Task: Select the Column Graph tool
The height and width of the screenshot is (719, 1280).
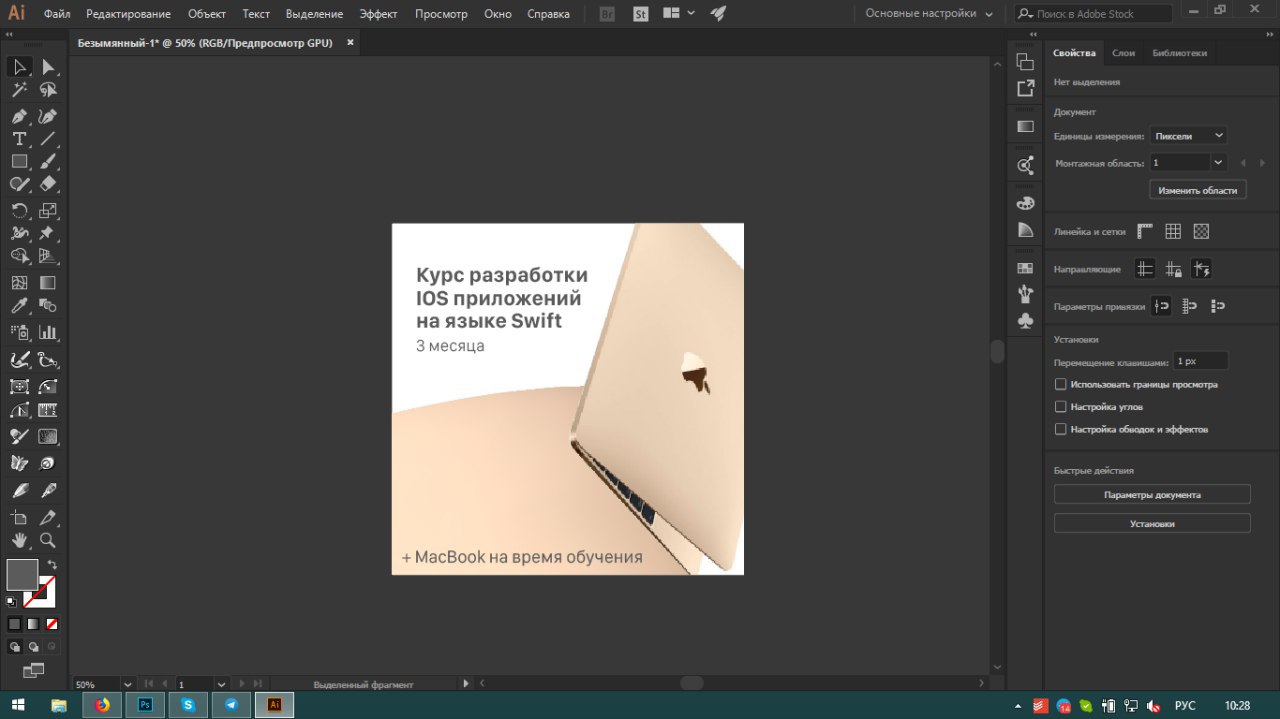Action: [x=48, y=332]
